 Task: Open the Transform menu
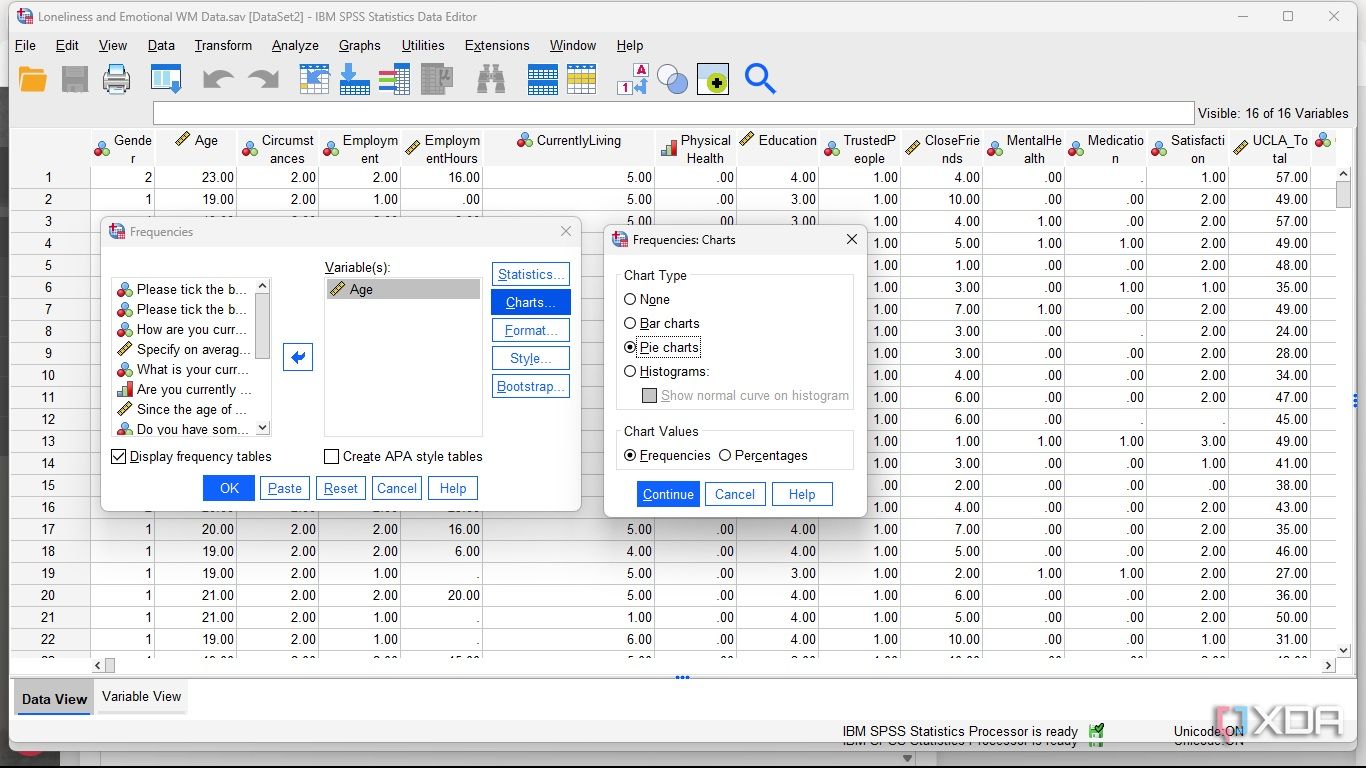[x=223, y=45]
